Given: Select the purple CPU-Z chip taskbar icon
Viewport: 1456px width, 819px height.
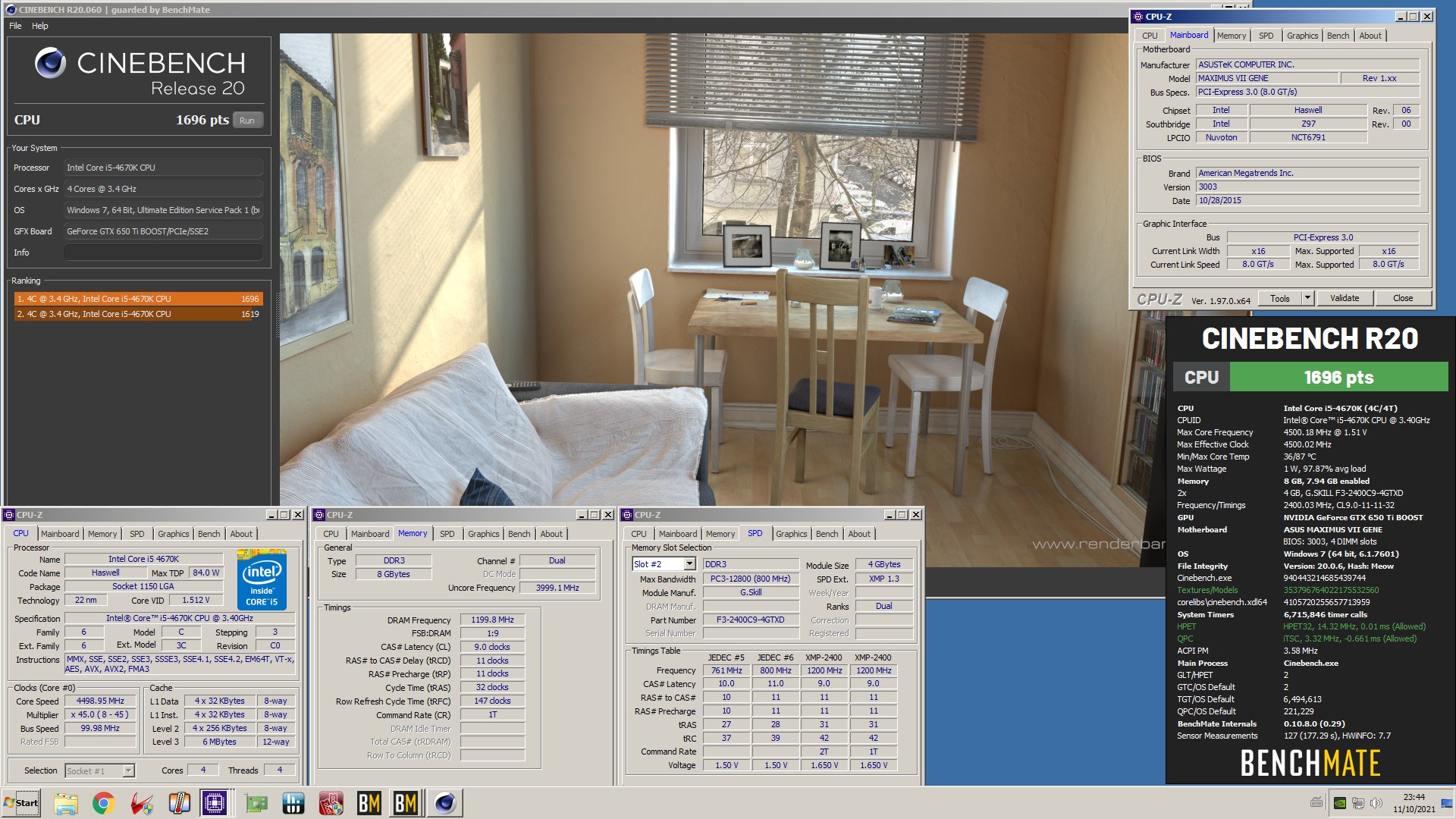Looking at the screenshot, I should click(x=215, y=803).
